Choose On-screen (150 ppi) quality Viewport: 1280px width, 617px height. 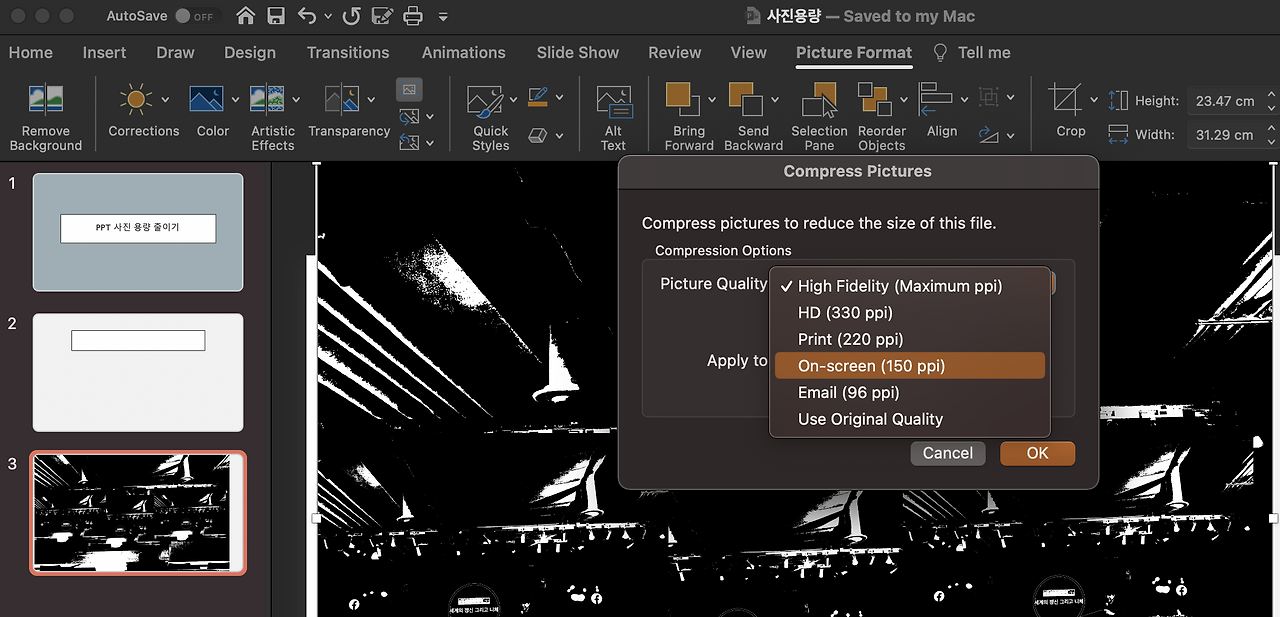click(x=910, y=366)
